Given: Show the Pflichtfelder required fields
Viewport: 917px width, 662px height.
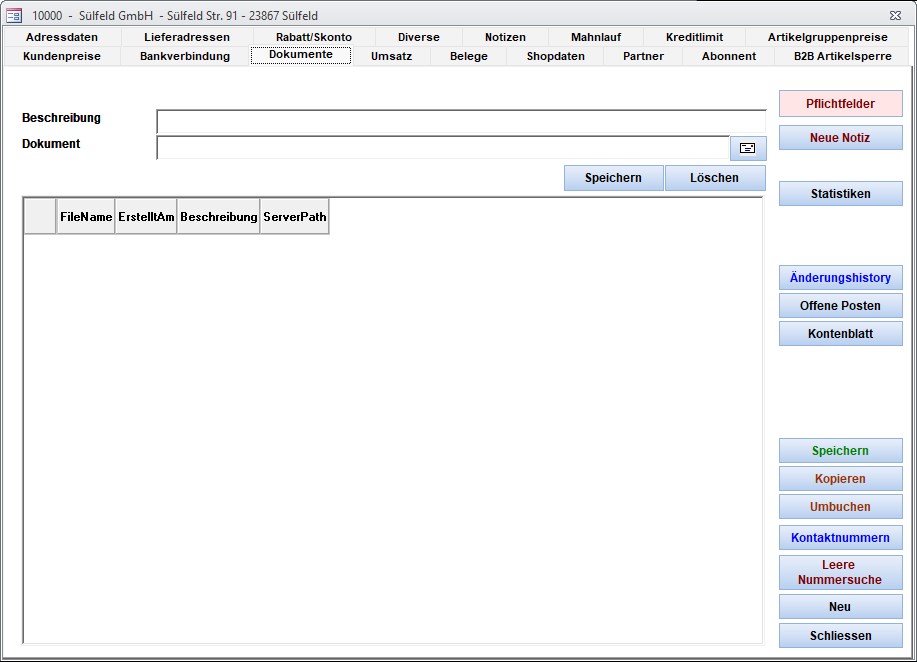Looking at the screenshot, I should tap(840, 104).
